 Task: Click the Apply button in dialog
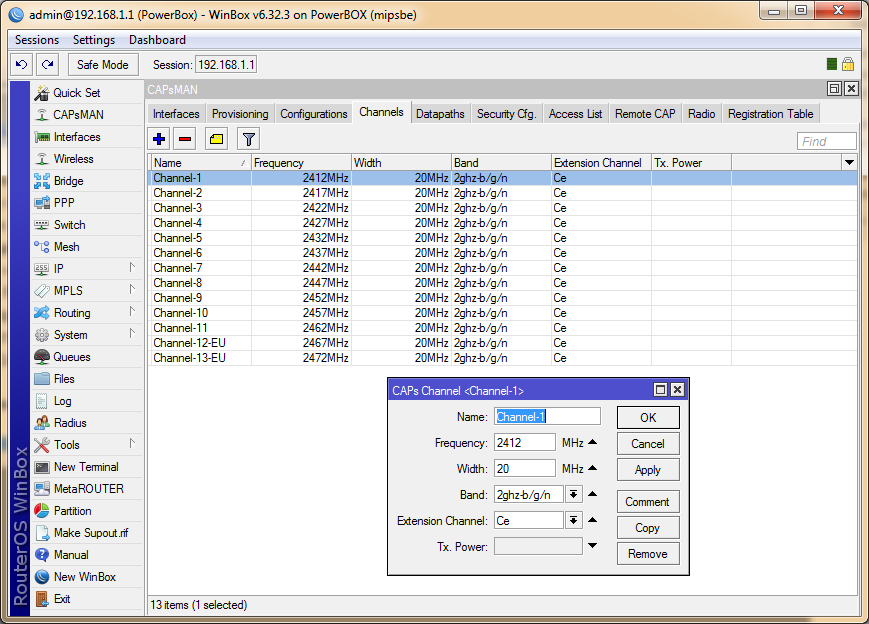click(x=647, y=470)
